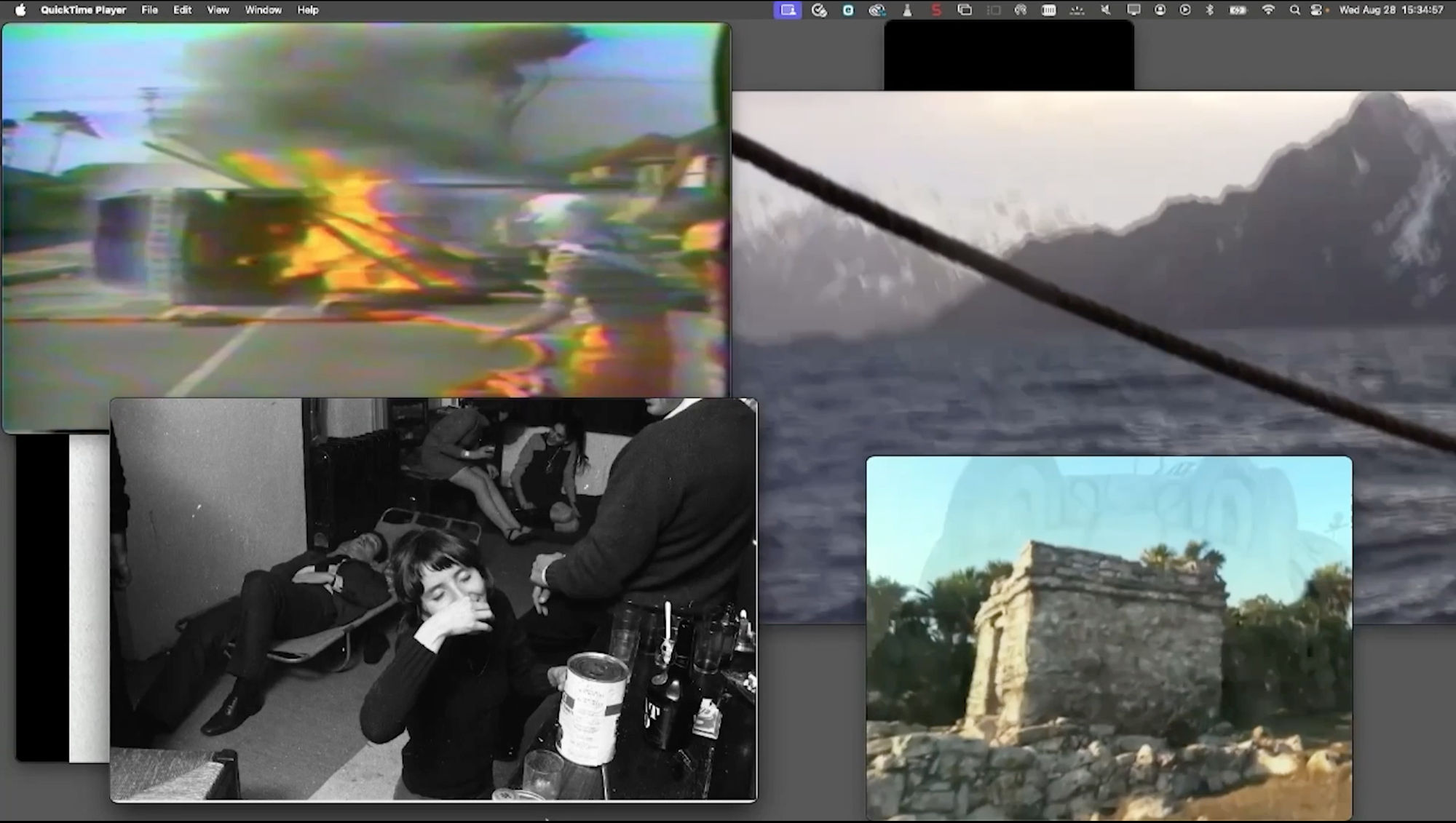Click the flask-shaped status bar icon
Image resolution: width=1456 pixels, height=823 pixels.
906,9
